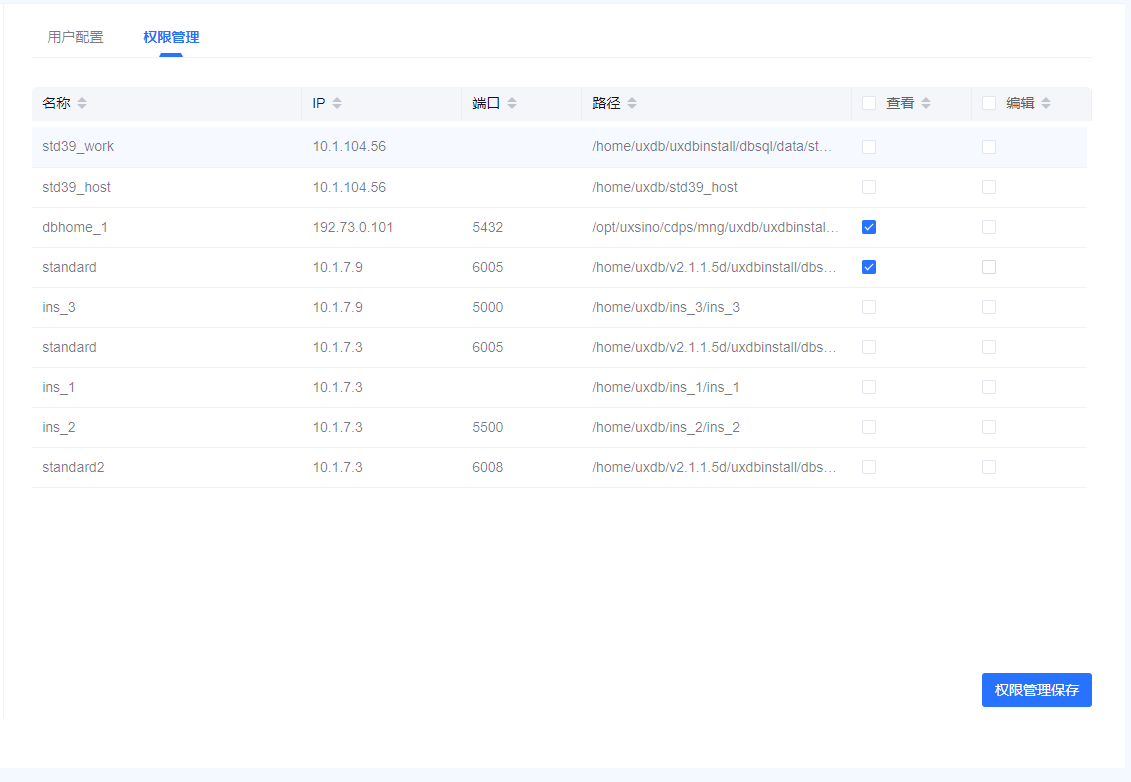Enable 查看 permission for std39_work

pos(869,147)
